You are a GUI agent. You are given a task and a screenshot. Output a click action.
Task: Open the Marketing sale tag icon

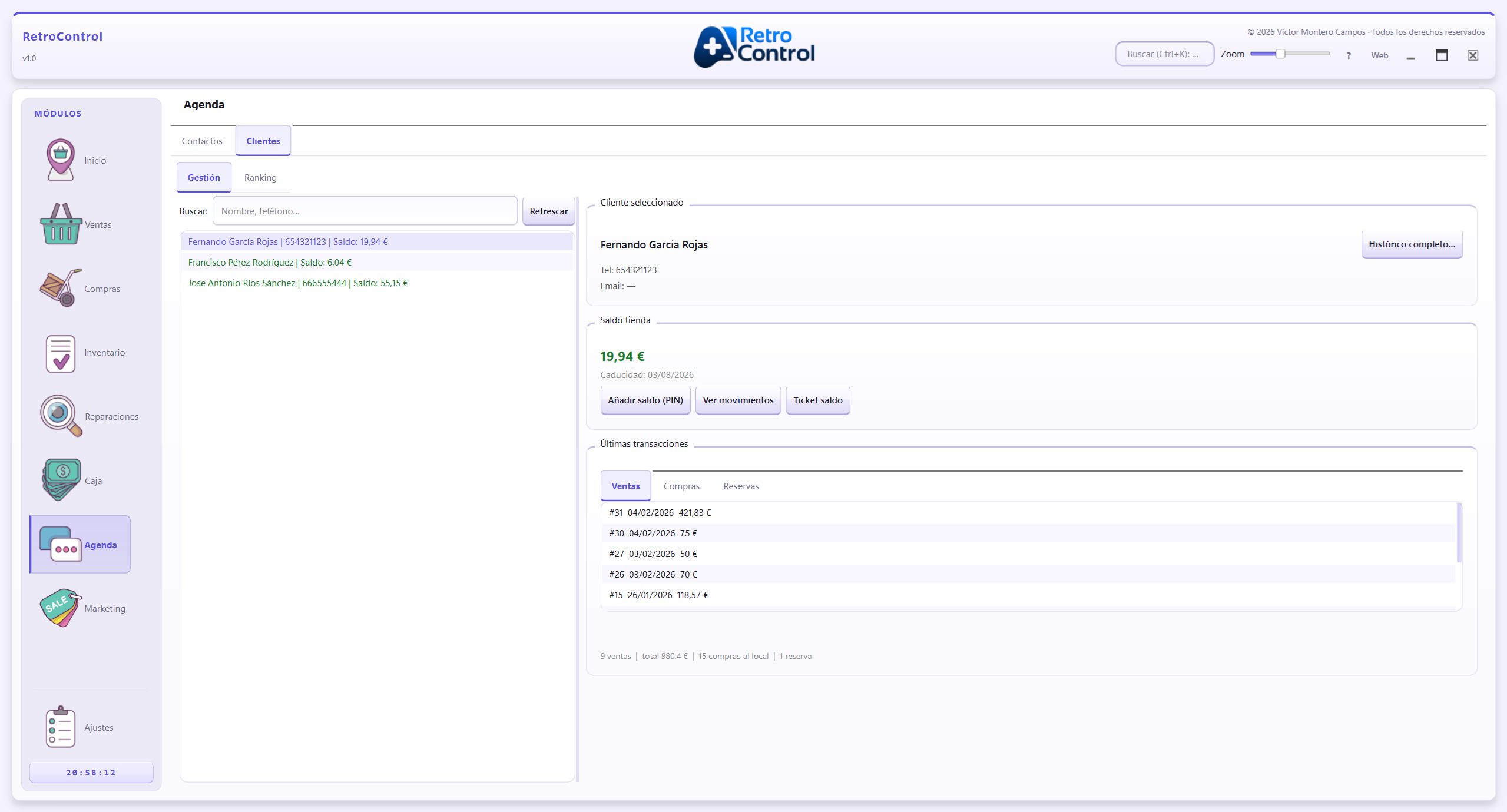61,608
